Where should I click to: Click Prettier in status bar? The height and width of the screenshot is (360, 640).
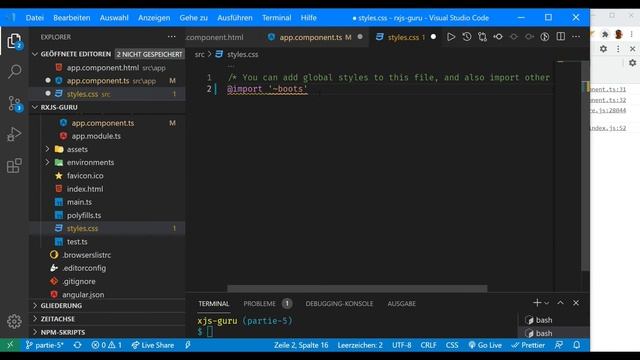tap(528, 345)
